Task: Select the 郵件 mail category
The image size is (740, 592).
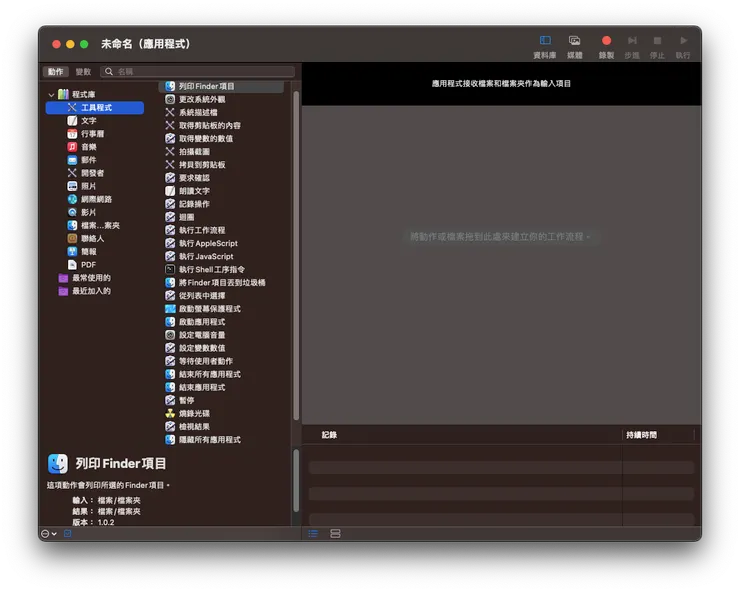Action: click(x=82, y=160)
